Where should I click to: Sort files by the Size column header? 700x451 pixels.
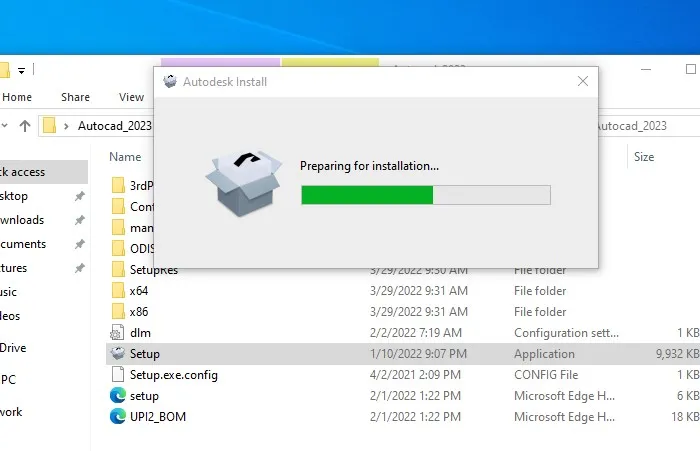pyautogui.click(x=644, y=157)
